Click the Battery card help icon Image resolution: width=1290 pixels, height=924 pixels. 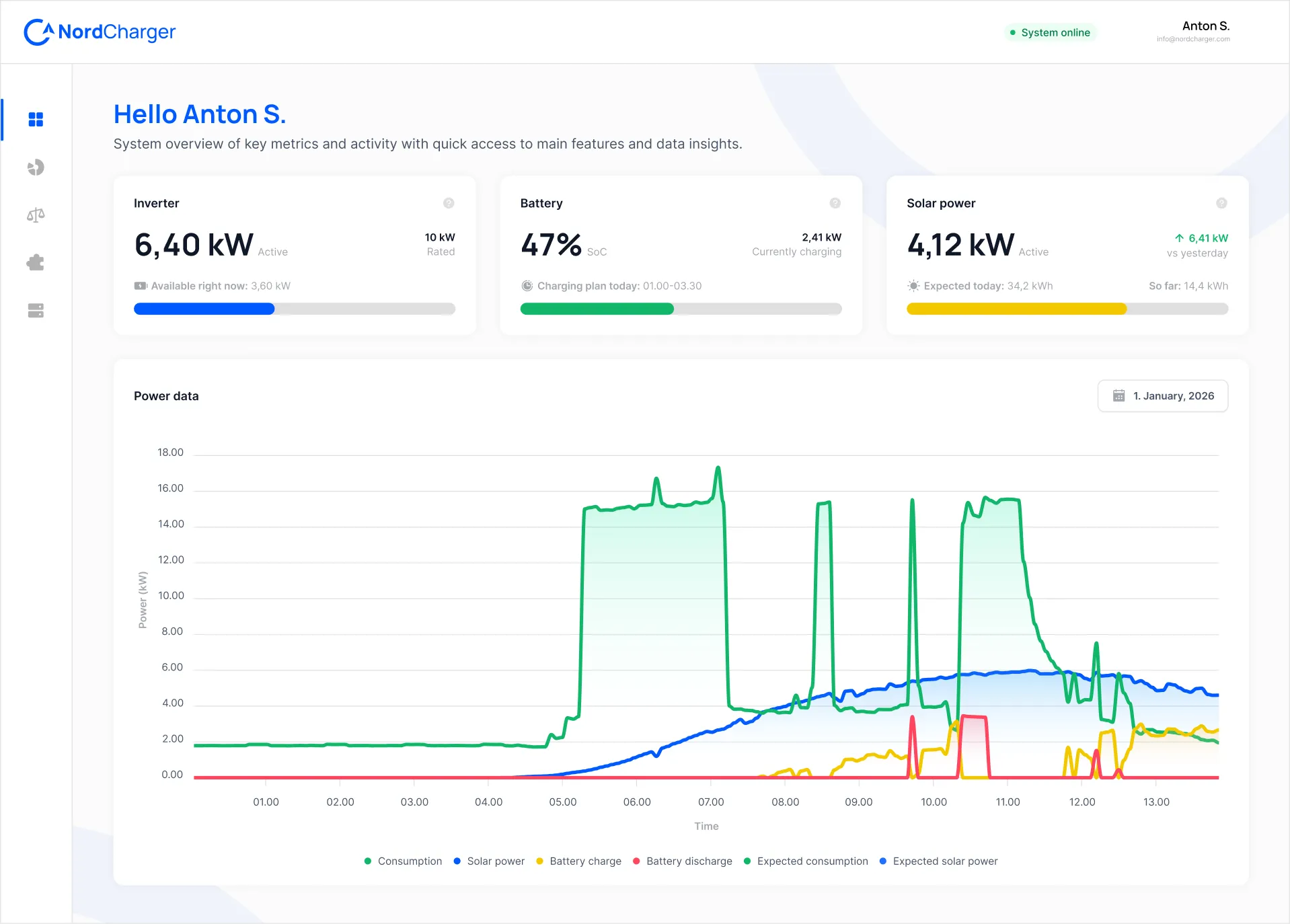(x=835, y=203)
